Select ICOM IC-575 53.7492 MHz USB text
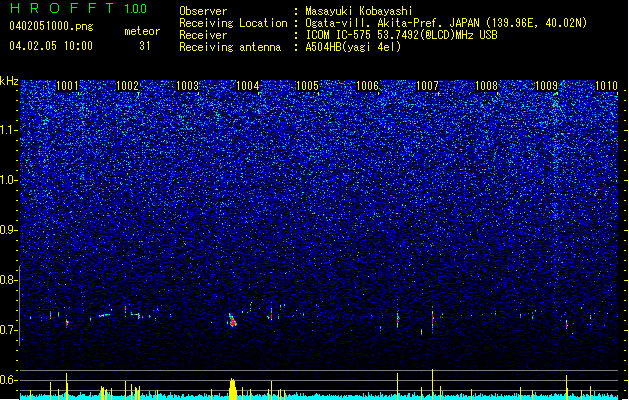The height and width of the screenshot is (400, 629). [401, 35]
